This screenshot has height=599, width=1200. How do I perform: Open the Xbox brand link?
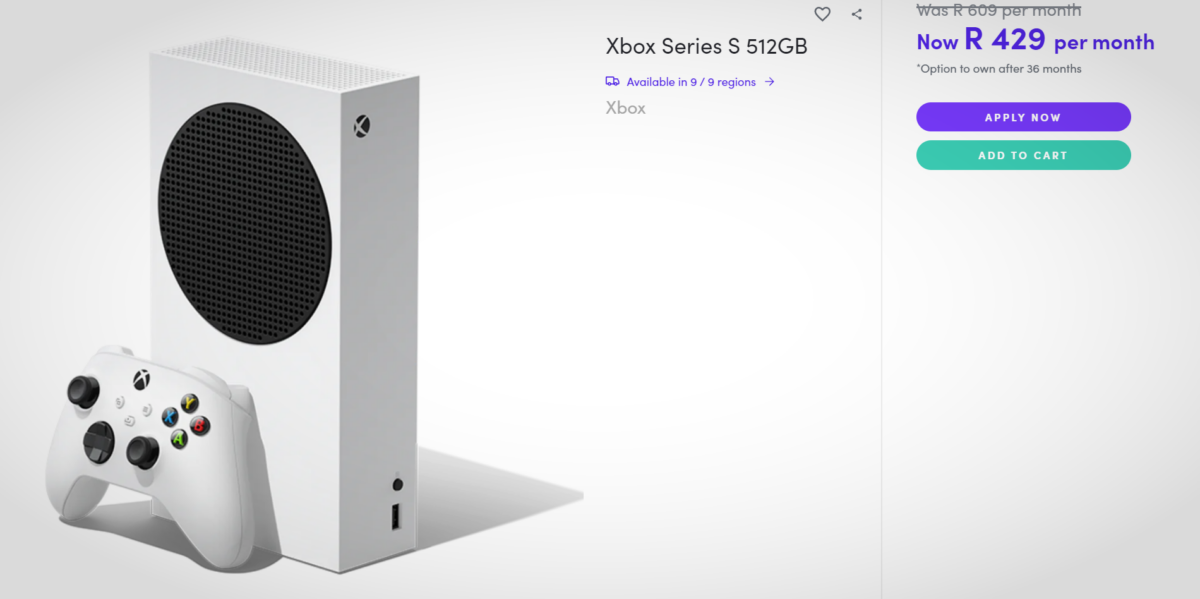pos(626,108)
